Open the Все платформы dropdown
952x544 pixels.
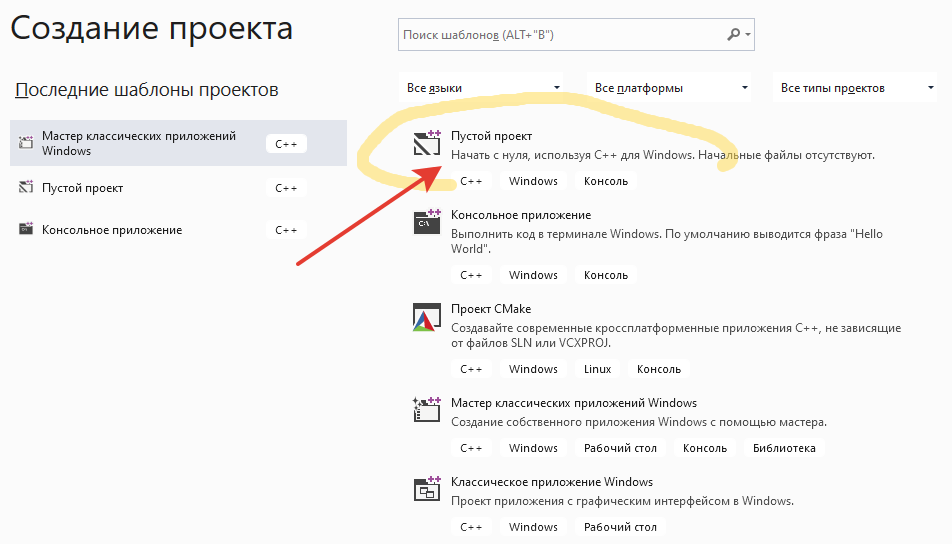pos(669,88)
